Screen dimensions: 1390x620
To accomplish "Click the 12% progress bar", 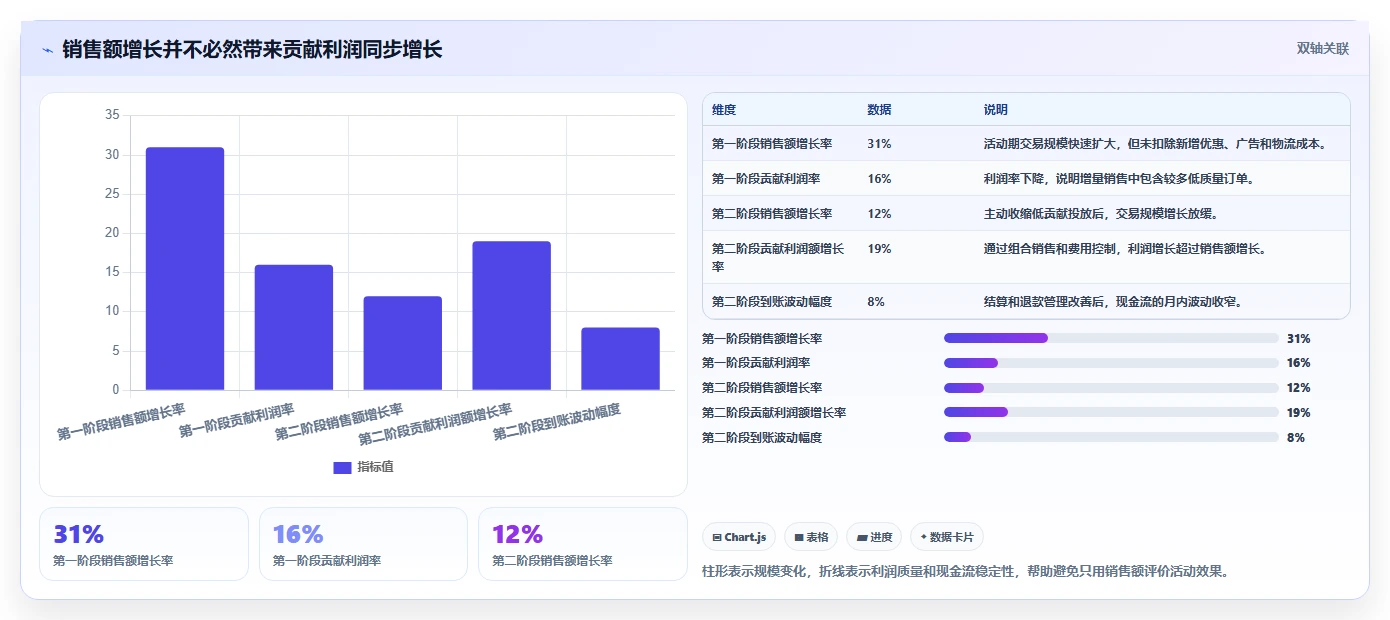I will point(1111,388).
